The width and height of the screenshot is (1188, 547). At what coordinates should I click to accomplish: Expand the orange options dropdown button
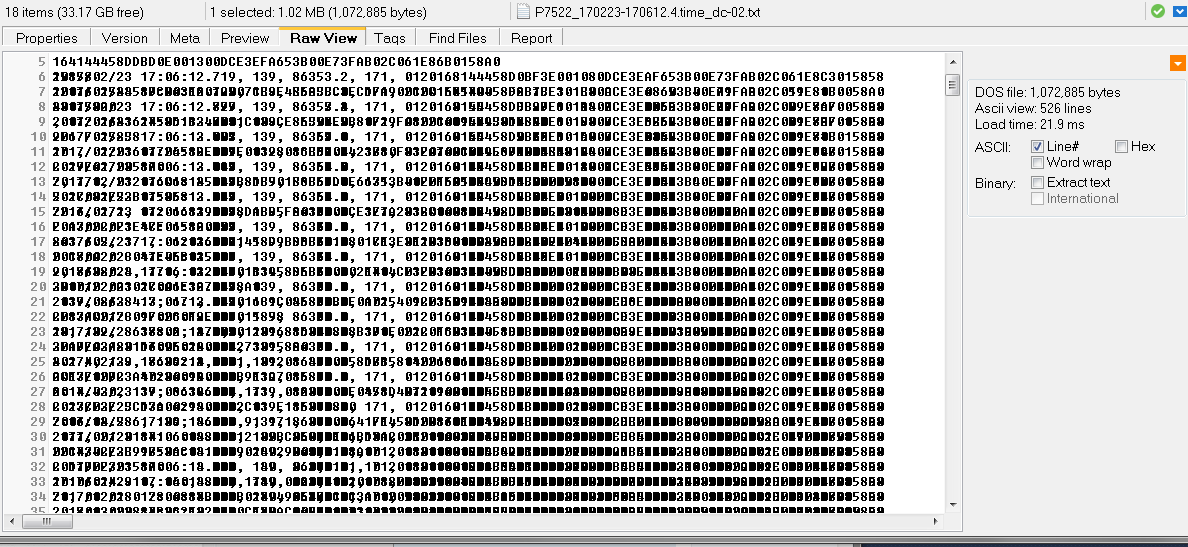click(x=1177, y=64)
